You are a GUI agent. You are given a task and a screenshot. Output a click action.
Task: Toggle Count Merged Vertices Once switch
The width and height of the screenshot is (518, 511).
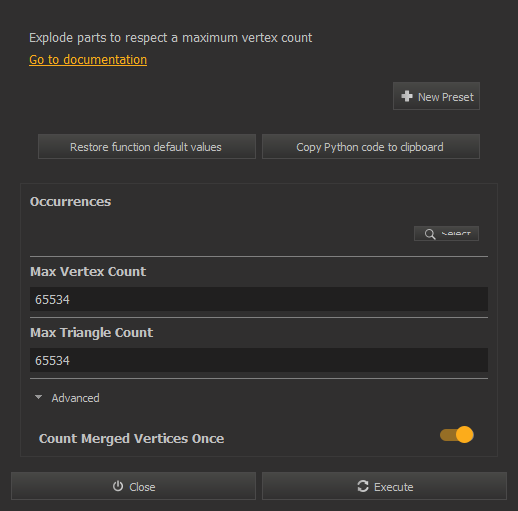click(x=457, y=435)
